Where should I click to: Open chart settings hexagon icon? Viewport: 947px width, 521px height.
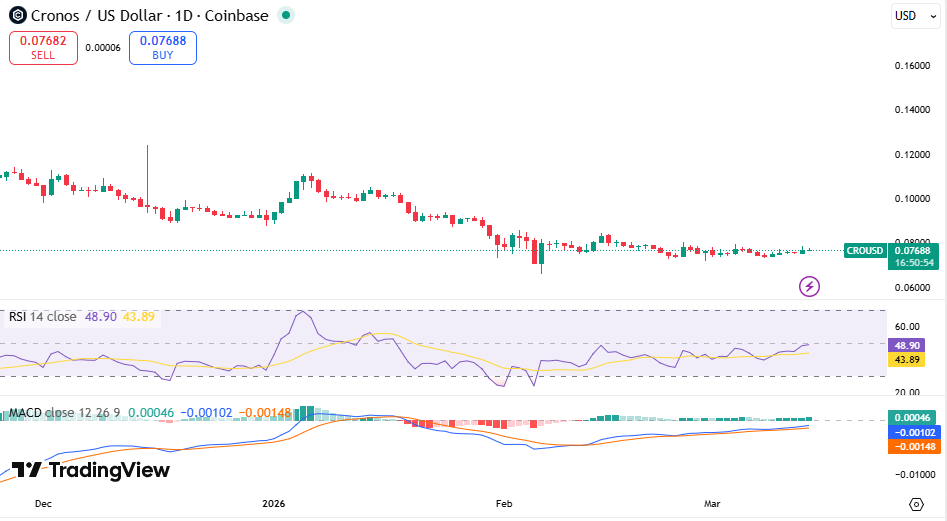[916, 504]
